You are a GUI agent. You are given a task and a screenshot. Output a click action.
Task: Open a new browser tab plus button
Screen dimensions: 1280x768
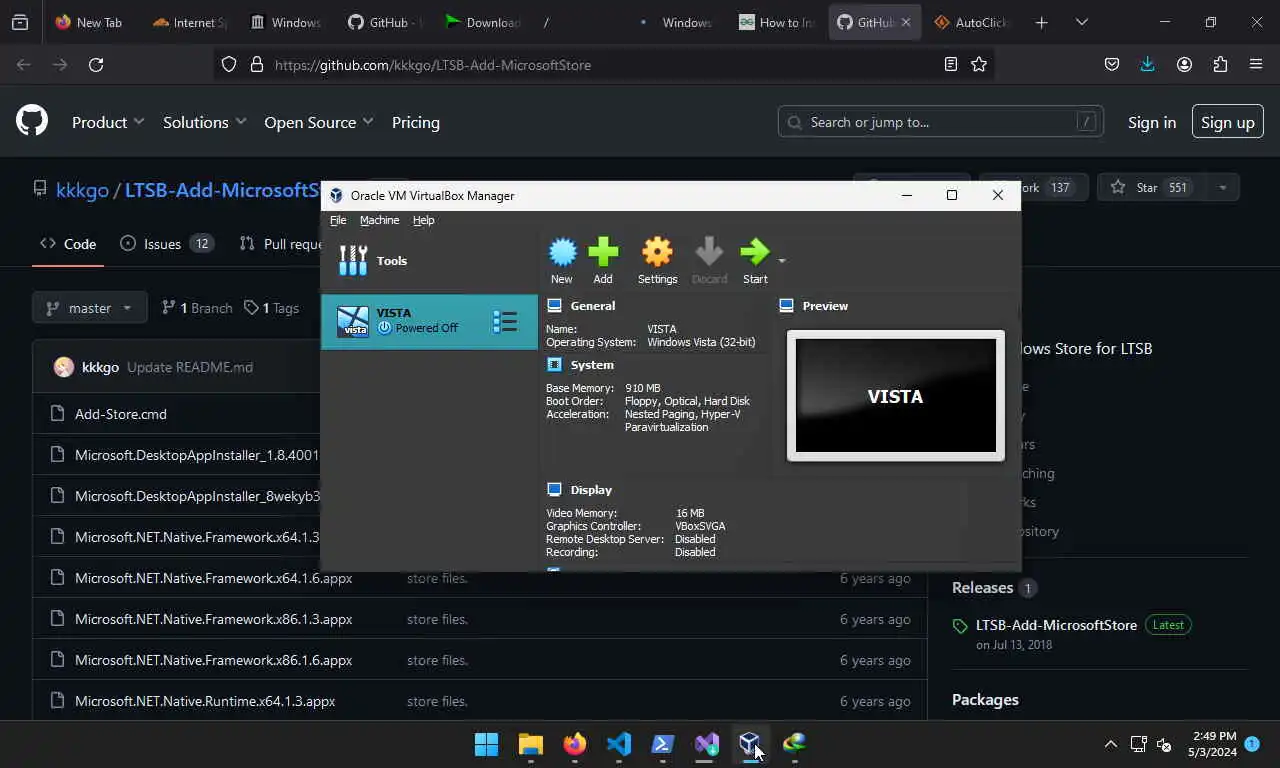1041,22
